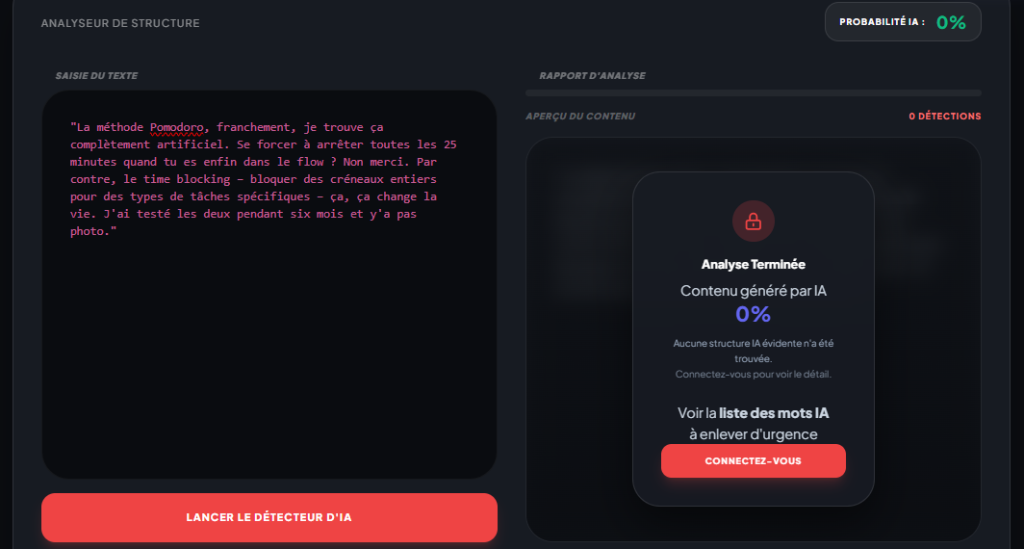Click inside the text input area
1024x549 pixels.
point(269,285)
